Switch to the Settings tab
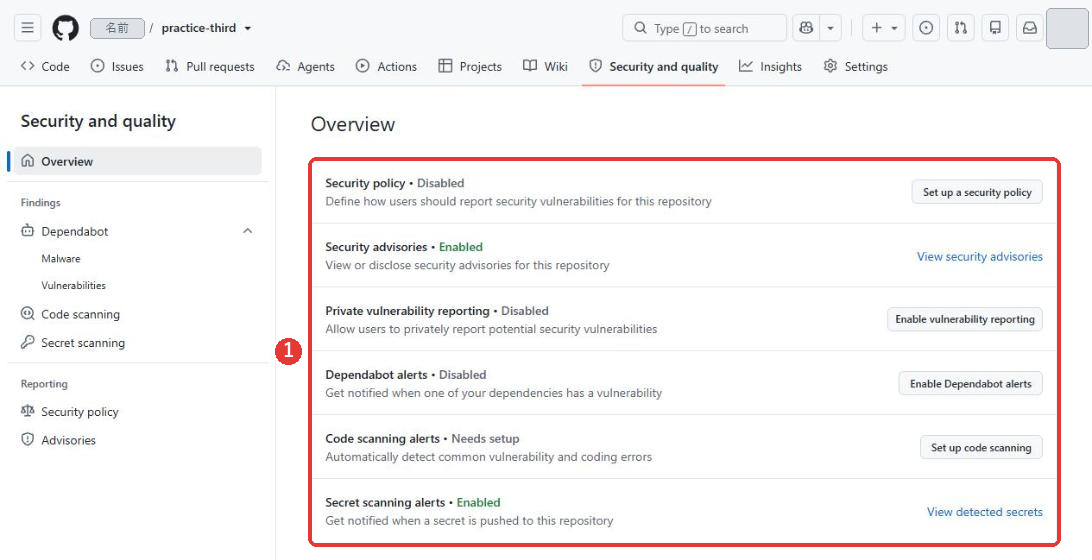1092x560 pixels. pos(855,66)
